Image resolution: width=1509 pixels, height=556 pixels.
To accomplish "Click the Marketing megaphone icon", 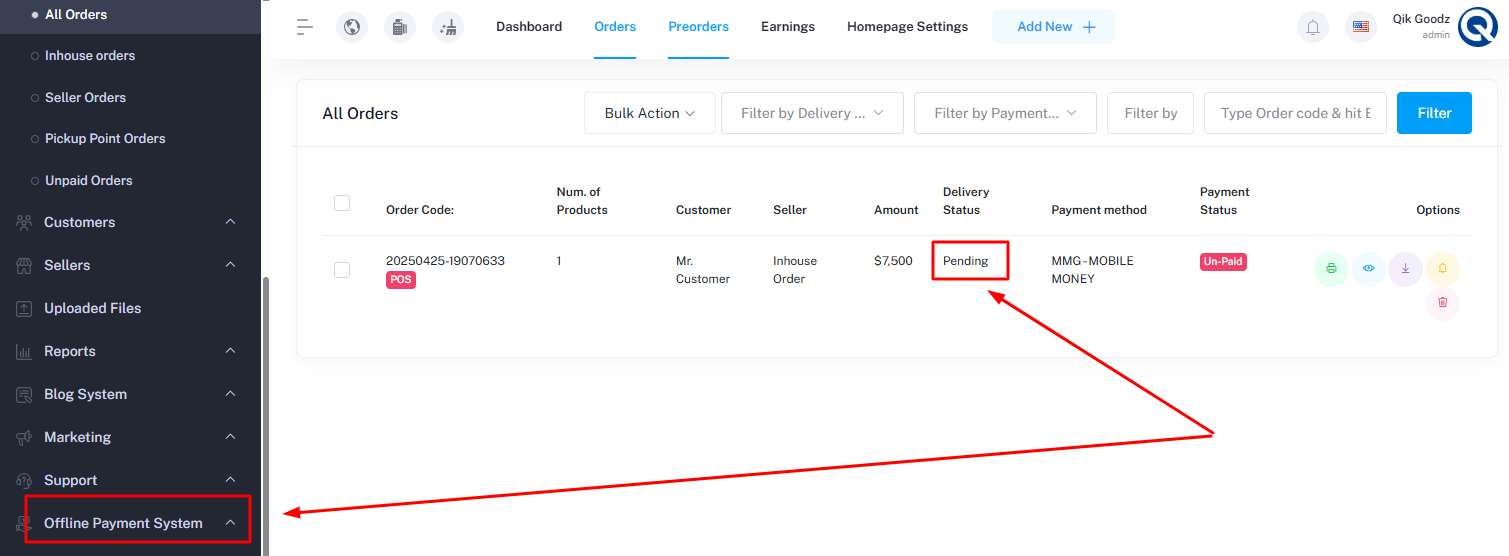I will pyautogui.click(x=25, y=437).
